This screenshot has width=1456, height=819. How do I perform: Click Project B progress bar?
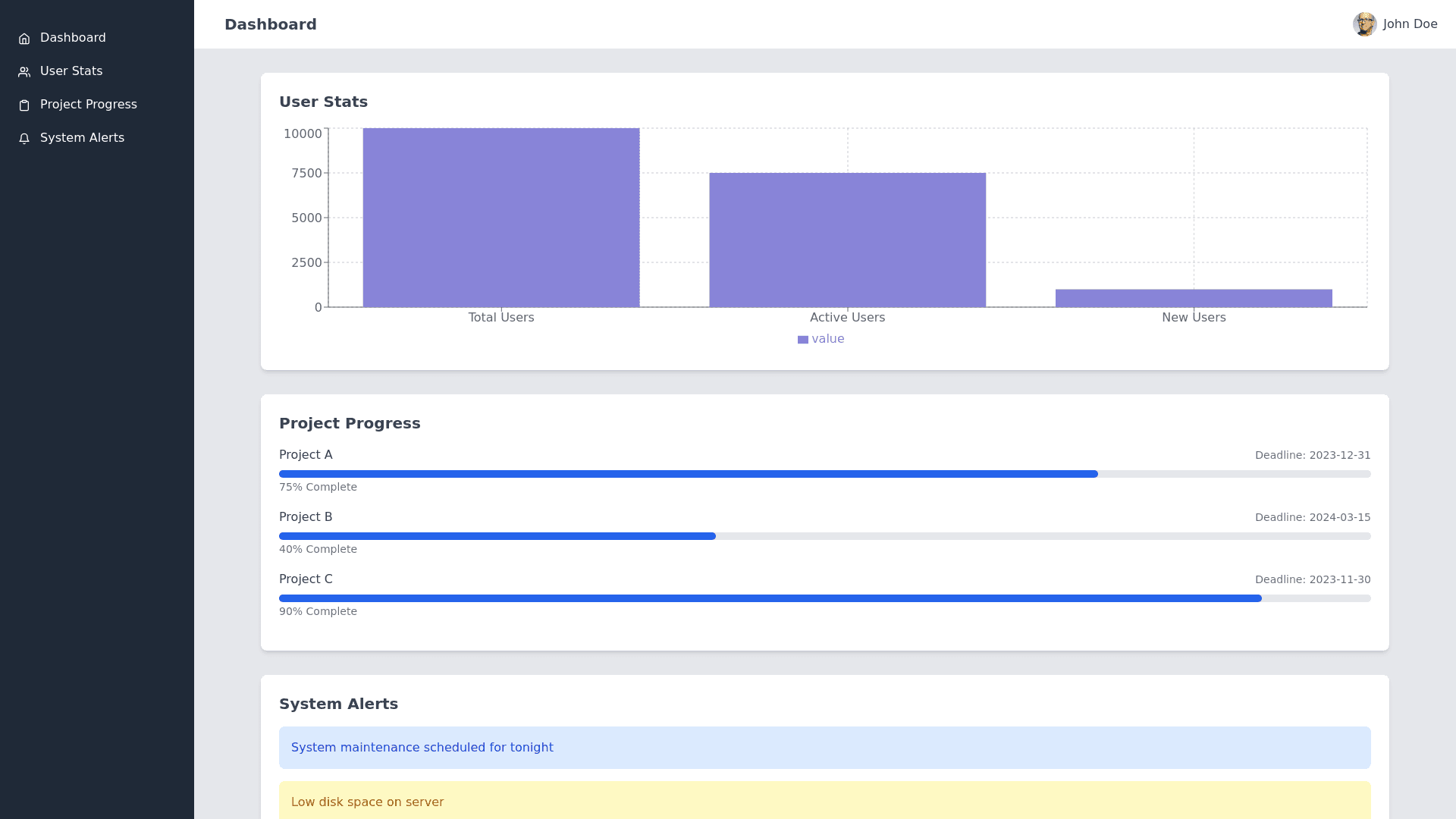pyautogui.click(x=824, y=536)
